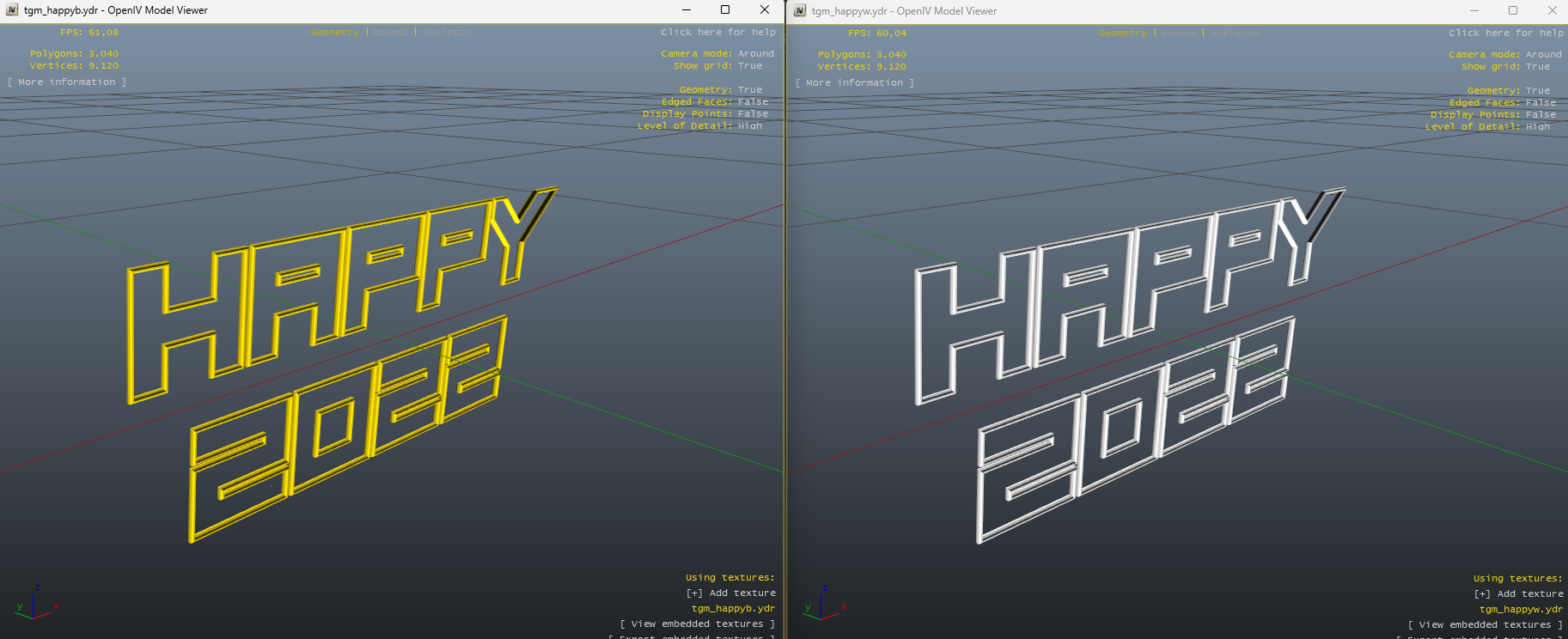Close the tgm_happyw.ydr viewer window

point(1552,11)
